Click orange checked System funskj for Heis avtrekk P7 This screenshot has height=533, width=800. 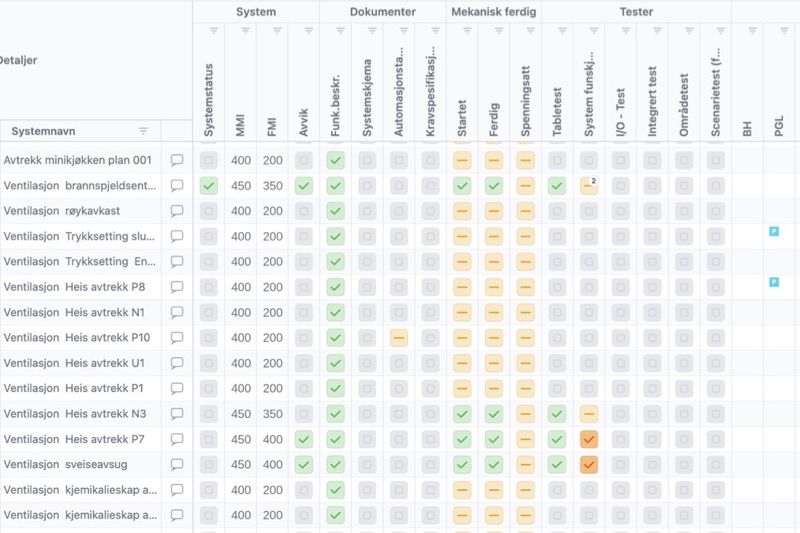tap(589, 439)
